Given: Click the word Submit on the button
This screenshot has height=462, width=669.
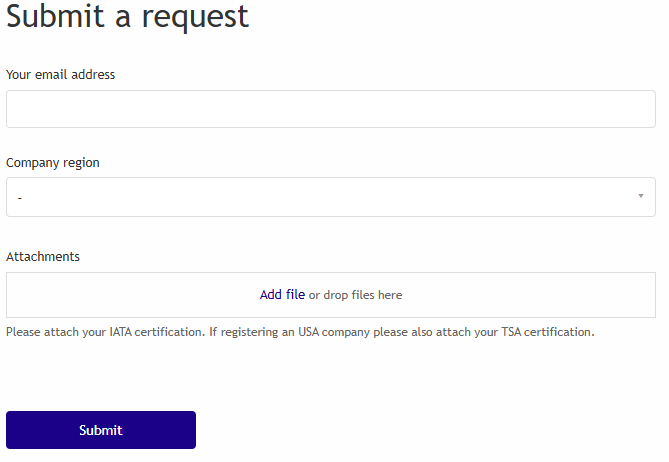Looking at the screenshot, I should click(x=101, y=430).
